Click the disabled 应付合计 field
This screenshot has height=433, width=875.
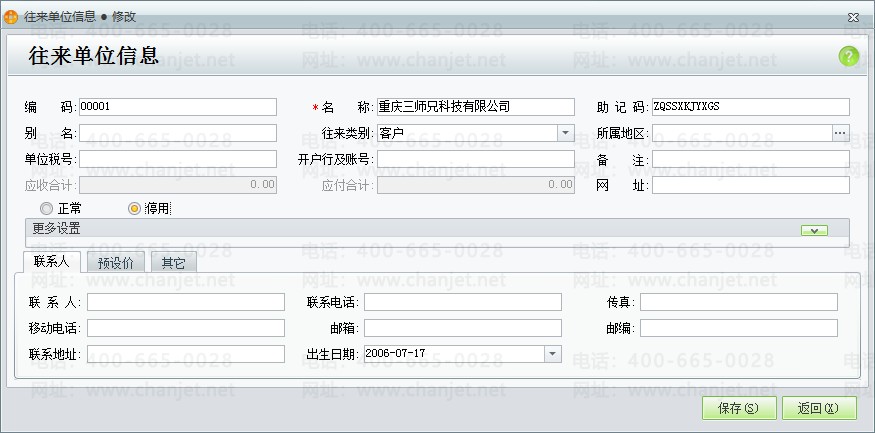point(475,185)
